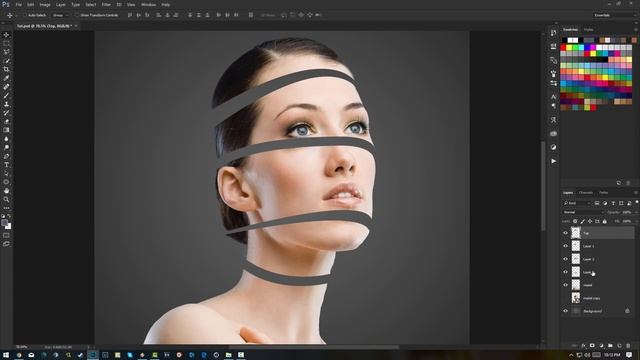Screen dimensions: 640x360
Task: Select the Crop tool
Action: tap(6, 69)
